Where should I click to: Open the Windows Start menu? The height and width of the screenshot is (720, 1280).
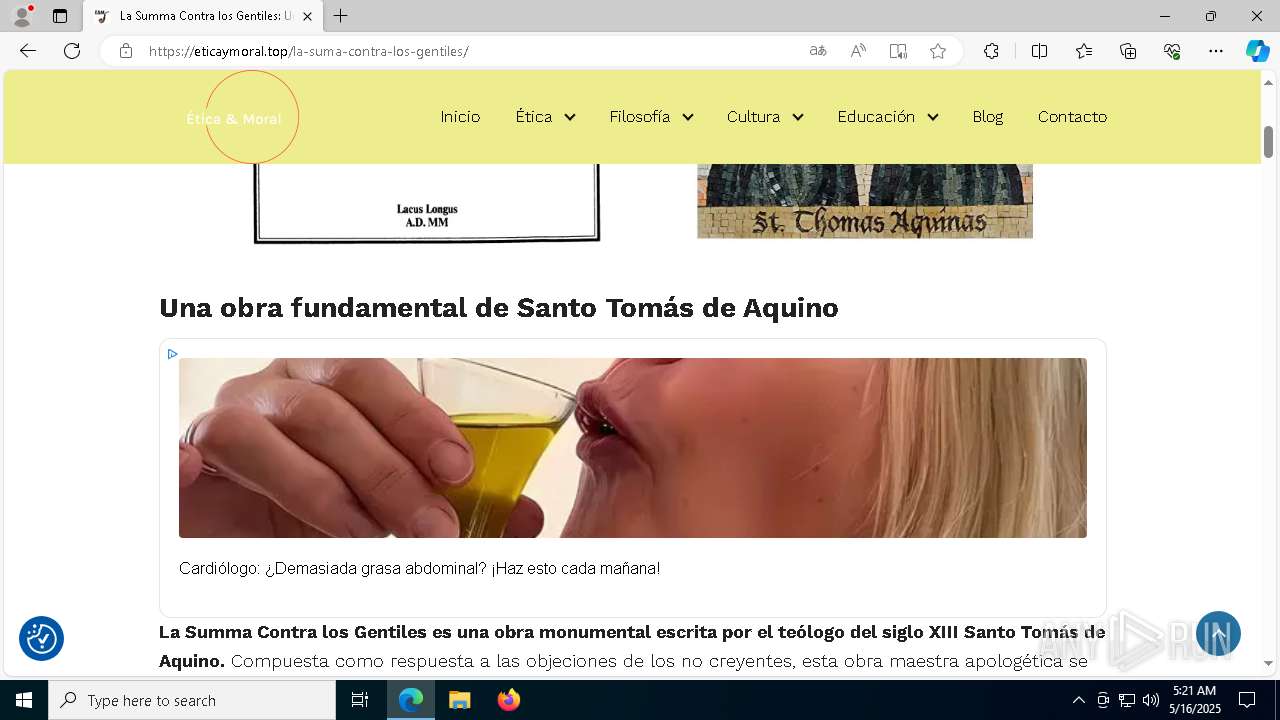24,700
